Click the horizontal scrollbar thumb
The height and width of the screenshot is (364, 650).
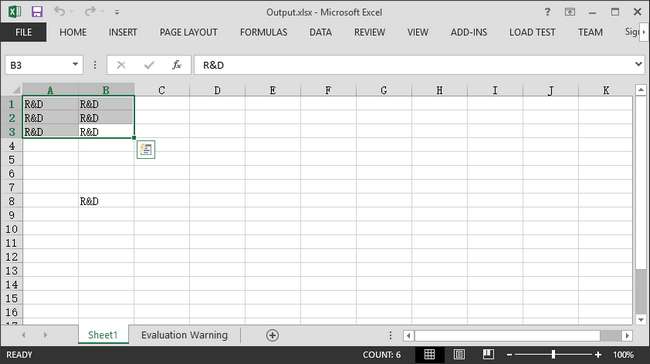click(507, 335)
